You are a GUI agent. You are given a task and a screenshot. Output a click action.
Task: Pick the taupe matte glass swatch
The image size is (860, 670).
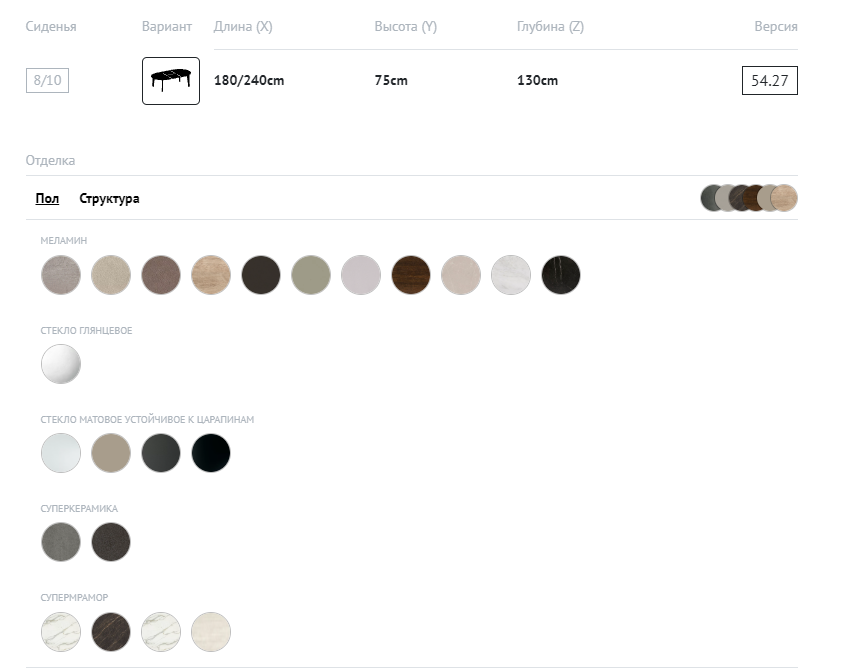[x=111, y=453]
